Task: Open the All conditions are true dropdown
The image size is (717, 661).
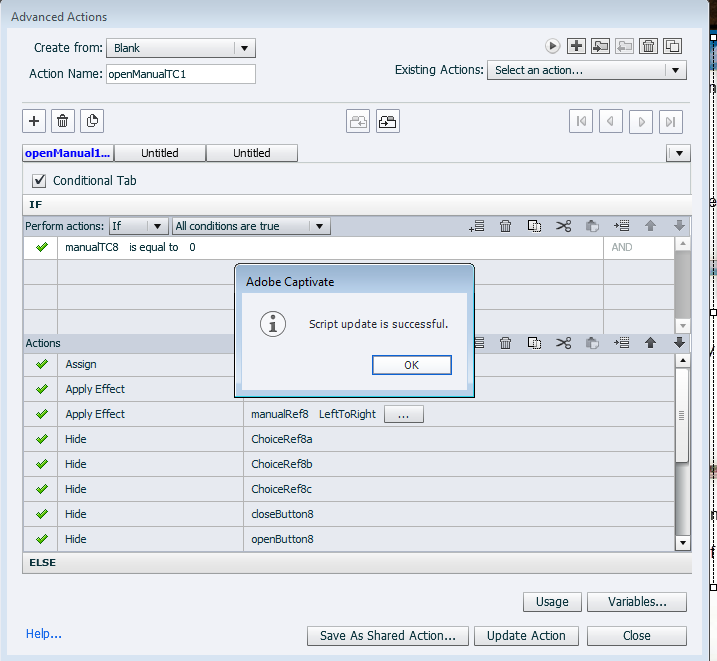Action: point(250,226)
